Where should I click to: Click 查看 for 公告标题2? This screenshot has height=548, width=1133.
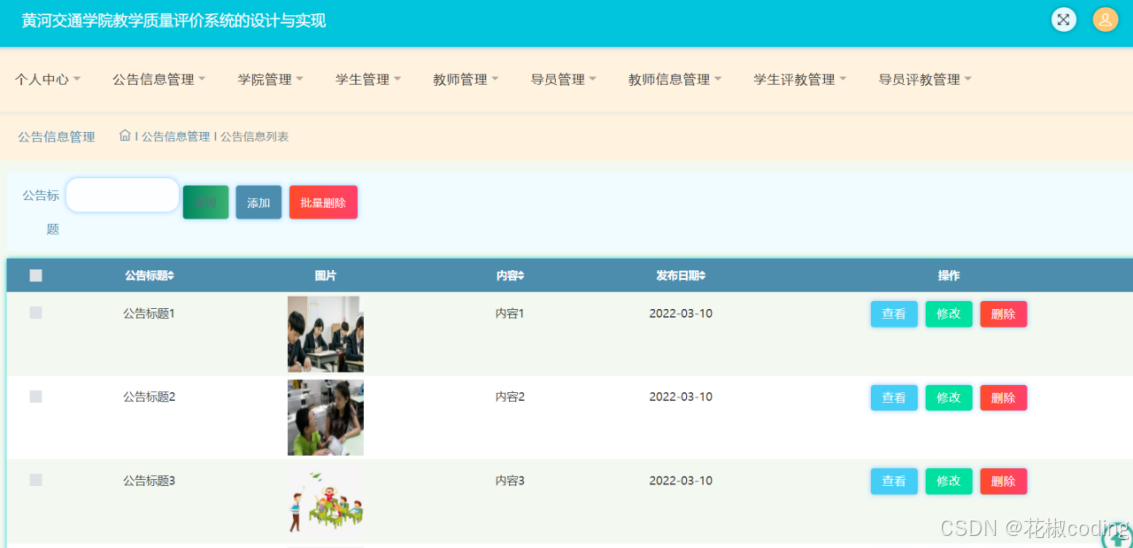tap(894, 398)
